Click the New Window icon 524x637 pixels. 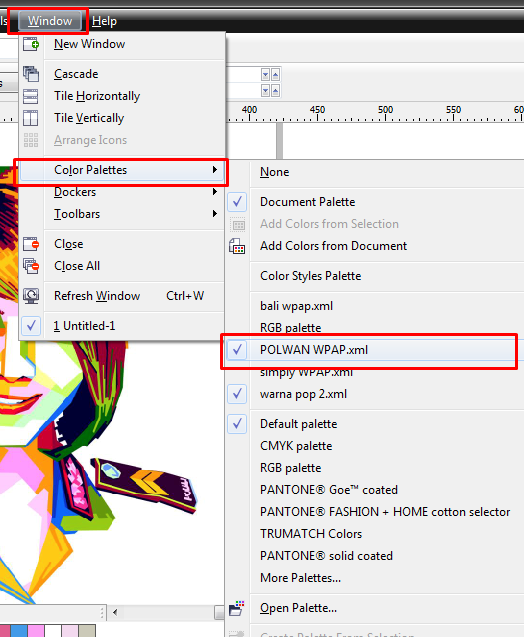[31, 44]
